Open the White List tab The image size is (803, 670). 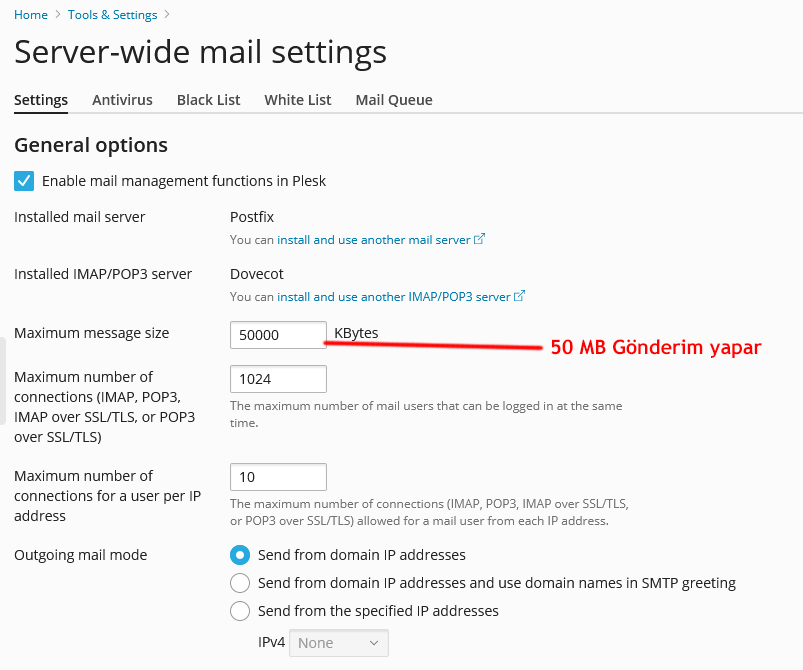[x=298, y=100]
